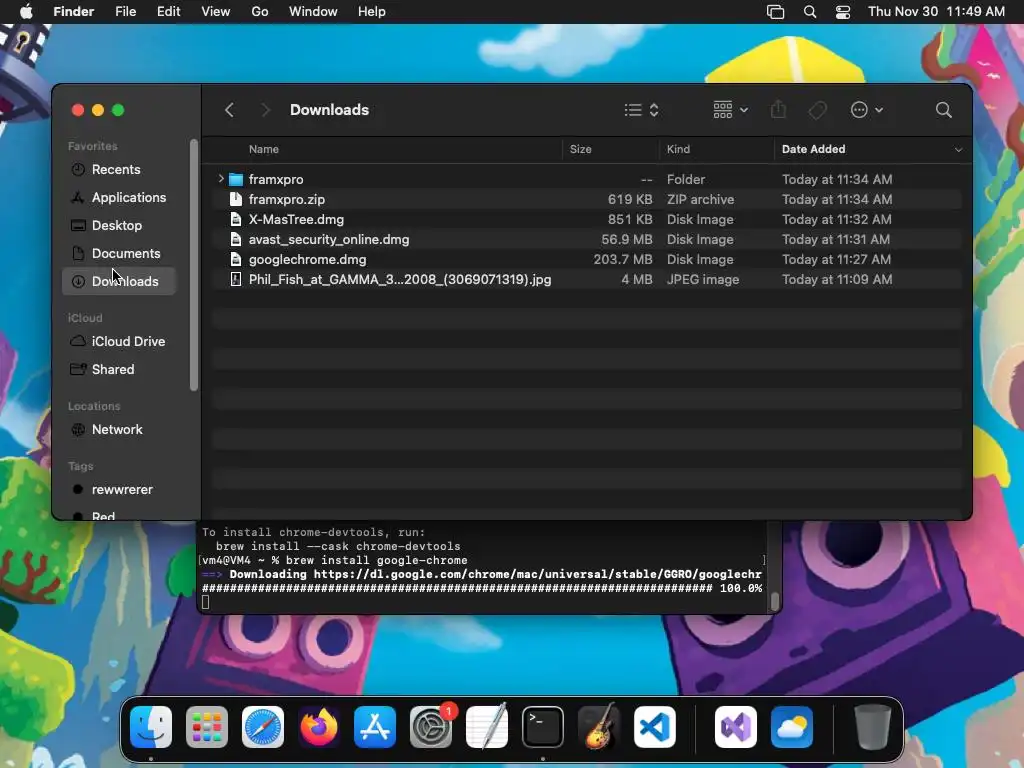Click the Edit Tags toolbar icon
The image size is (1024, 768).
pos(817,110)
